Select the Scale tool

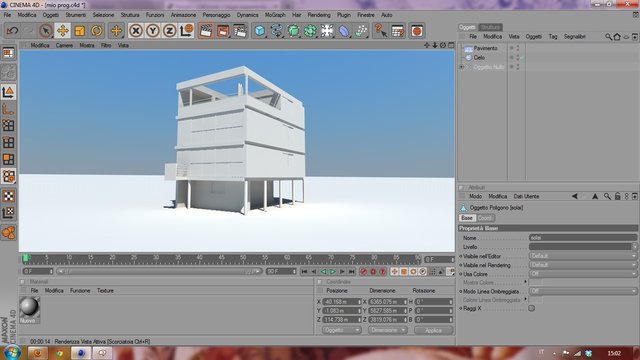pyautogui.click(x=80, y=31)
